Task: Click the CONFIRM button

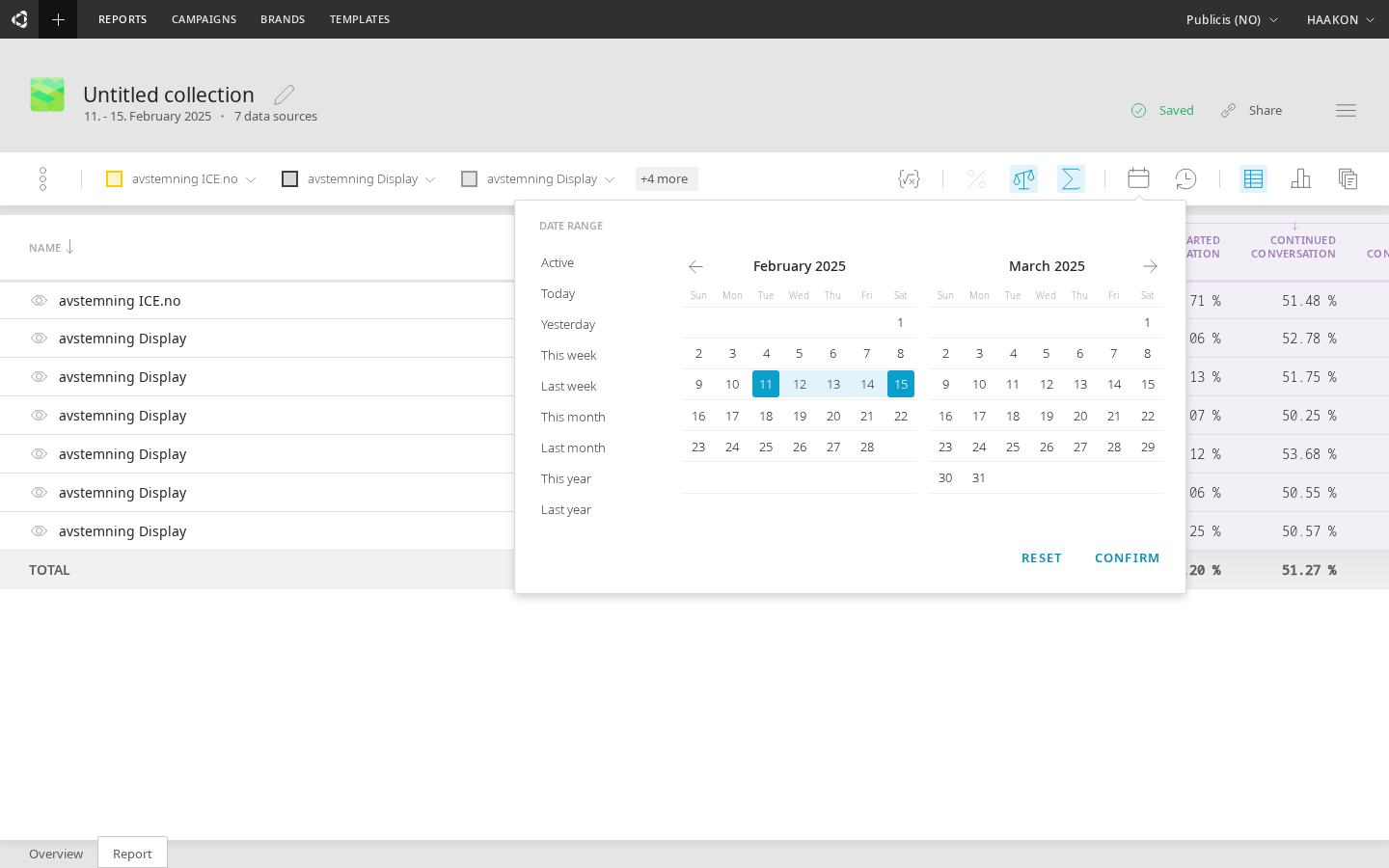Action: click(1127, 557)
